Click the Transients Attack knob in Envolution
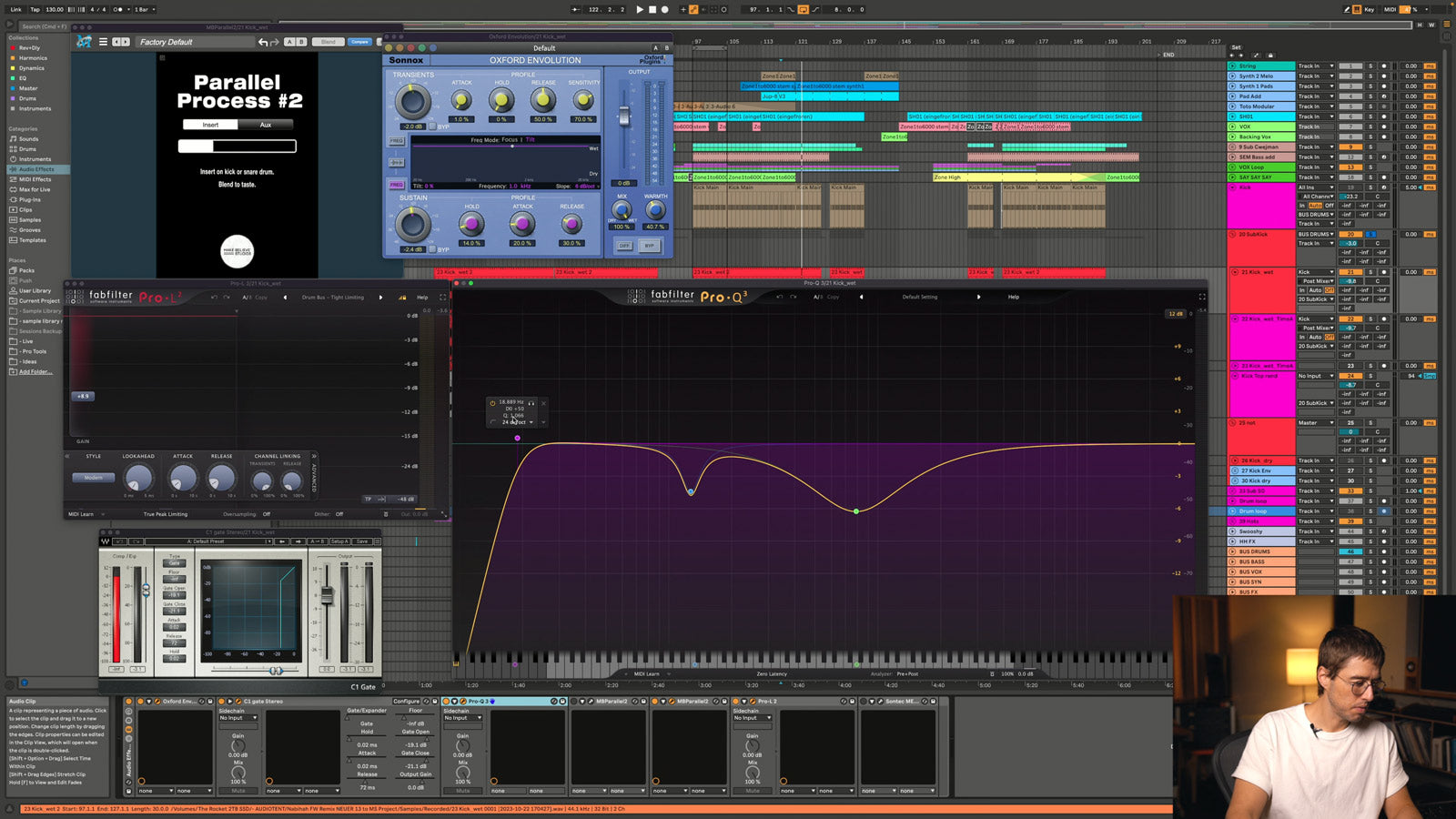 click(461, 100)
